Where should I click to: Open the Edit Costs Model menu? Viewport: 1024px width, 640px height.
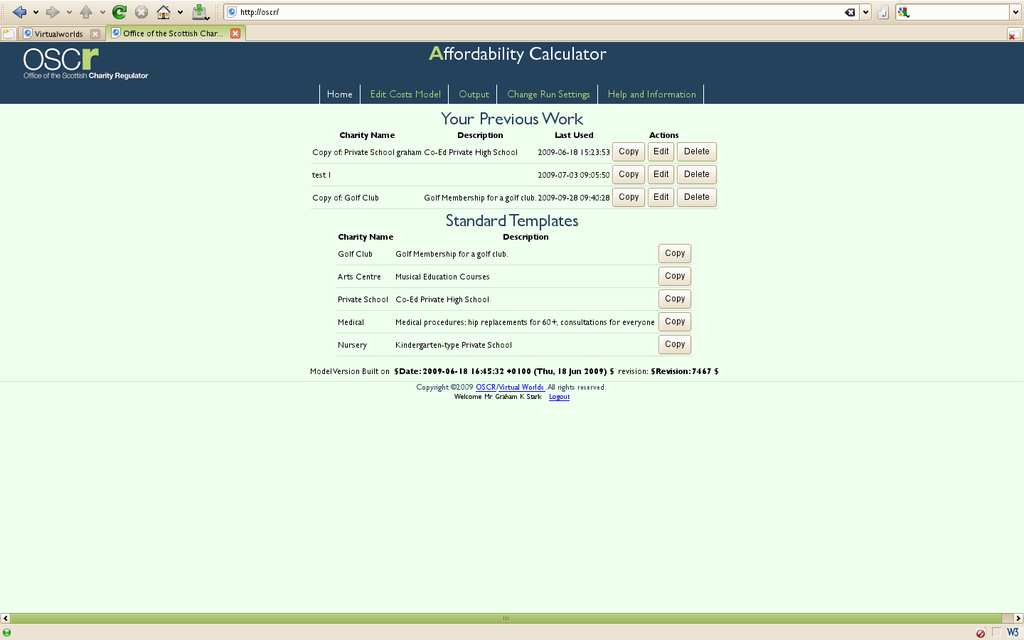click(404, 94)
